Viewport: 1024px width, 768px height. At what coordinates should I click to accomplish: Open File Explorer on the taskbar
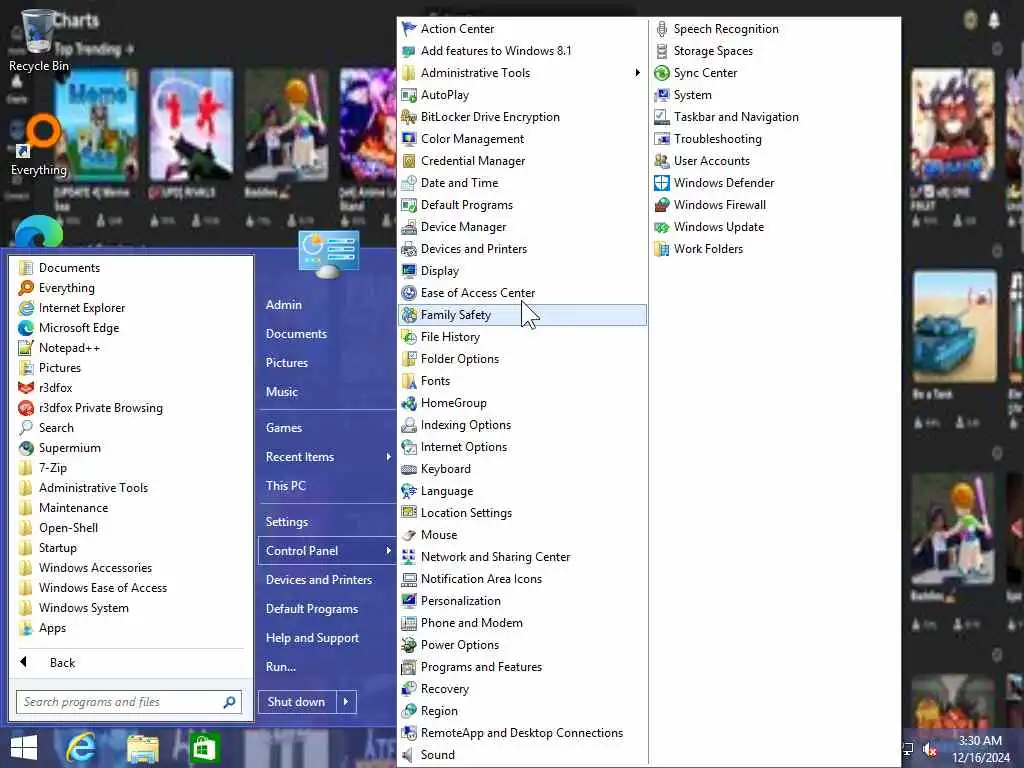click(142, 748)
